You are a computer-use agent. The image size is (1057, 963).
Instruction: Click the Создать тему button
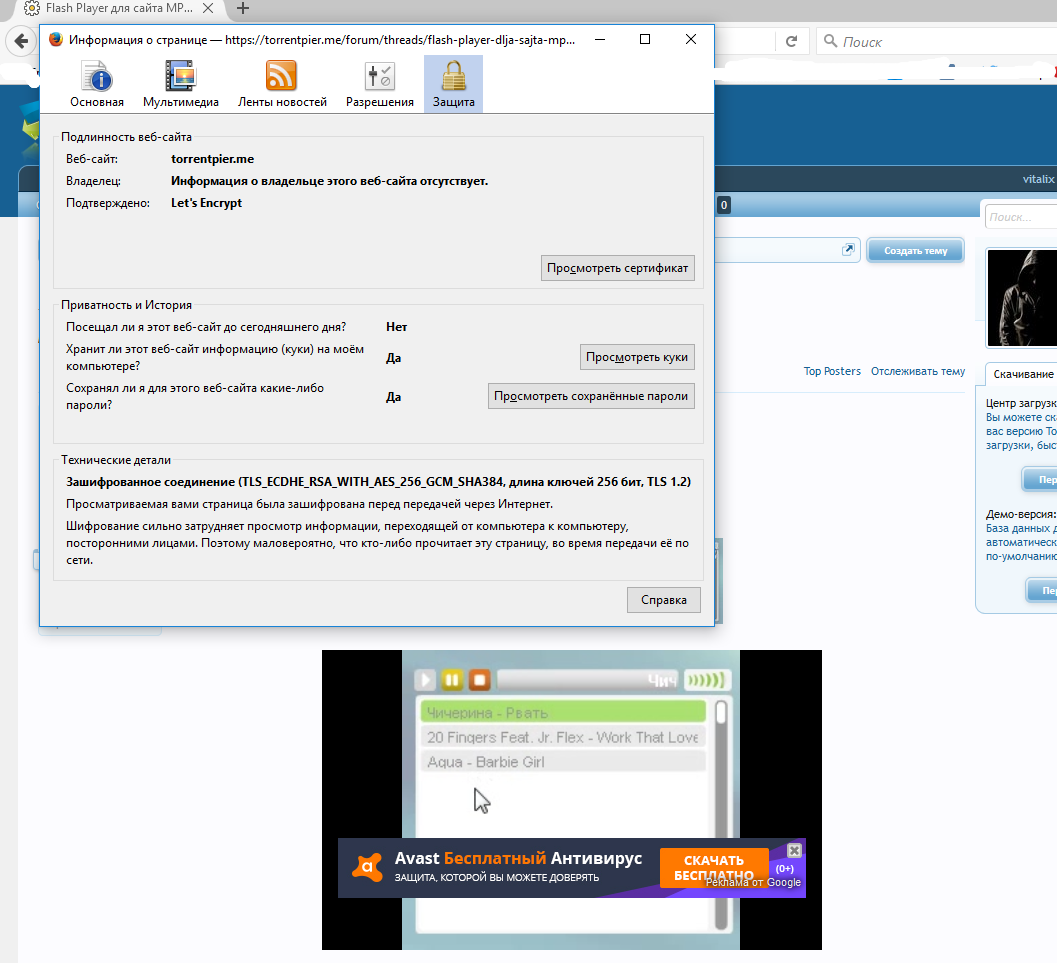914,250
